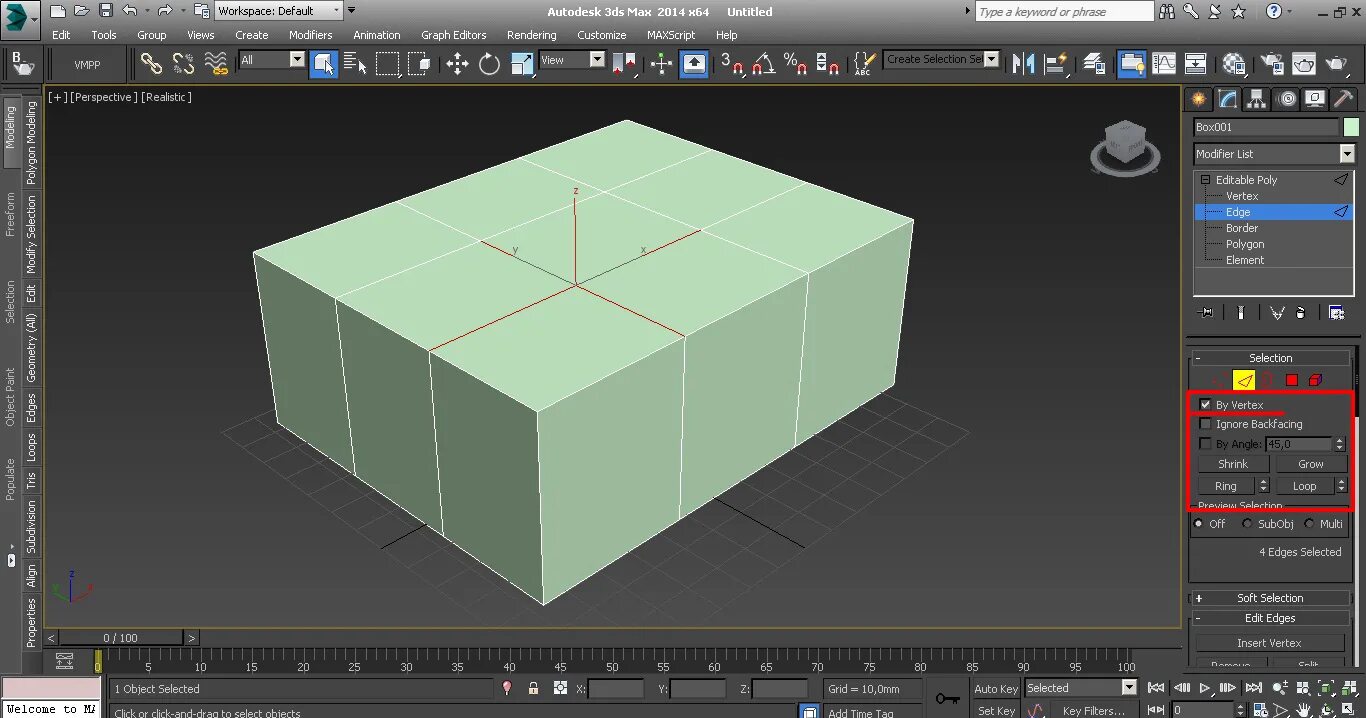The height and width of the screenshot is (718, 1366).
Task: Select the Multi preview selection radio button
Action: [x=1309, y=524]
